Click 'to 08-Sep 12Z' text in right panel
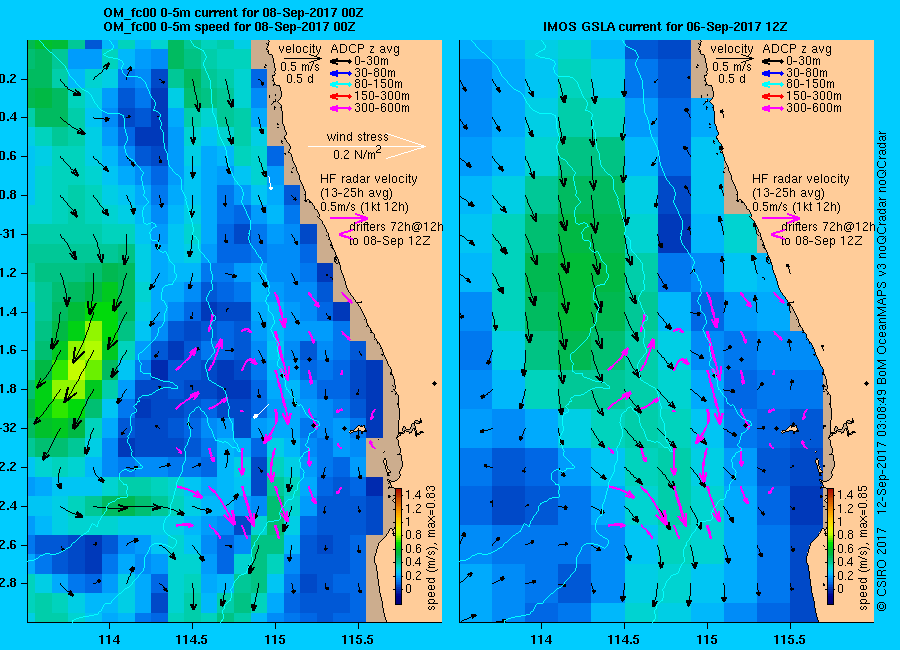 (821, 241)
